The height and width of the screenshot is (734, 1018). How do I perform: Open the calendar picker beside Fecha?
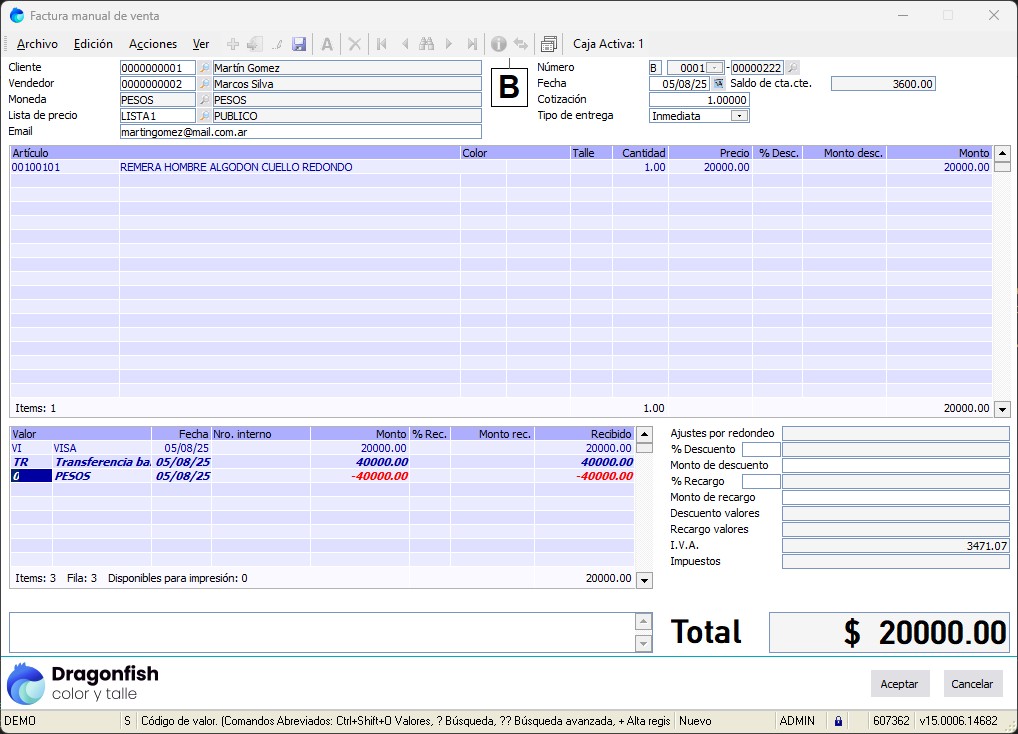point(717,84)
